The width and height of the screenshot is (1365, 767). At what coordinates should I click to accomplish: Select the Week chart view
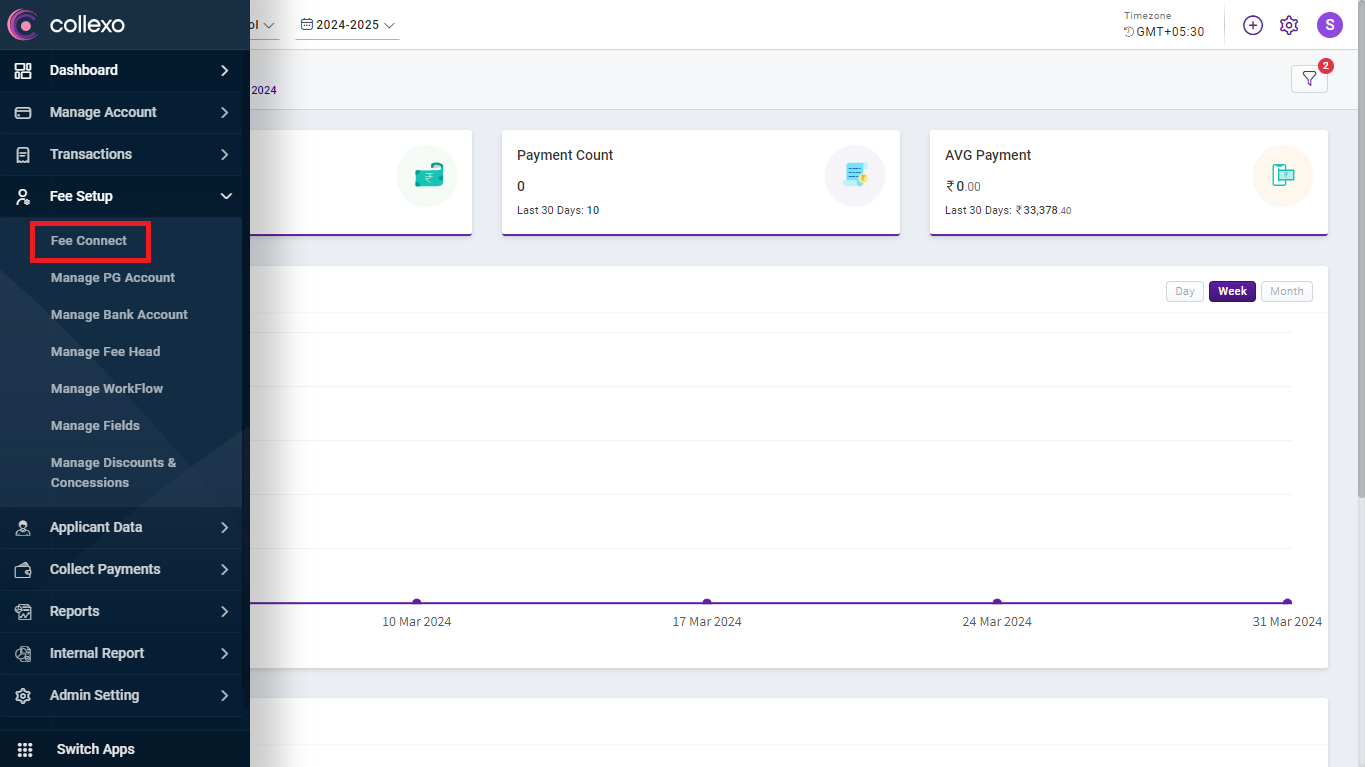1232,291
